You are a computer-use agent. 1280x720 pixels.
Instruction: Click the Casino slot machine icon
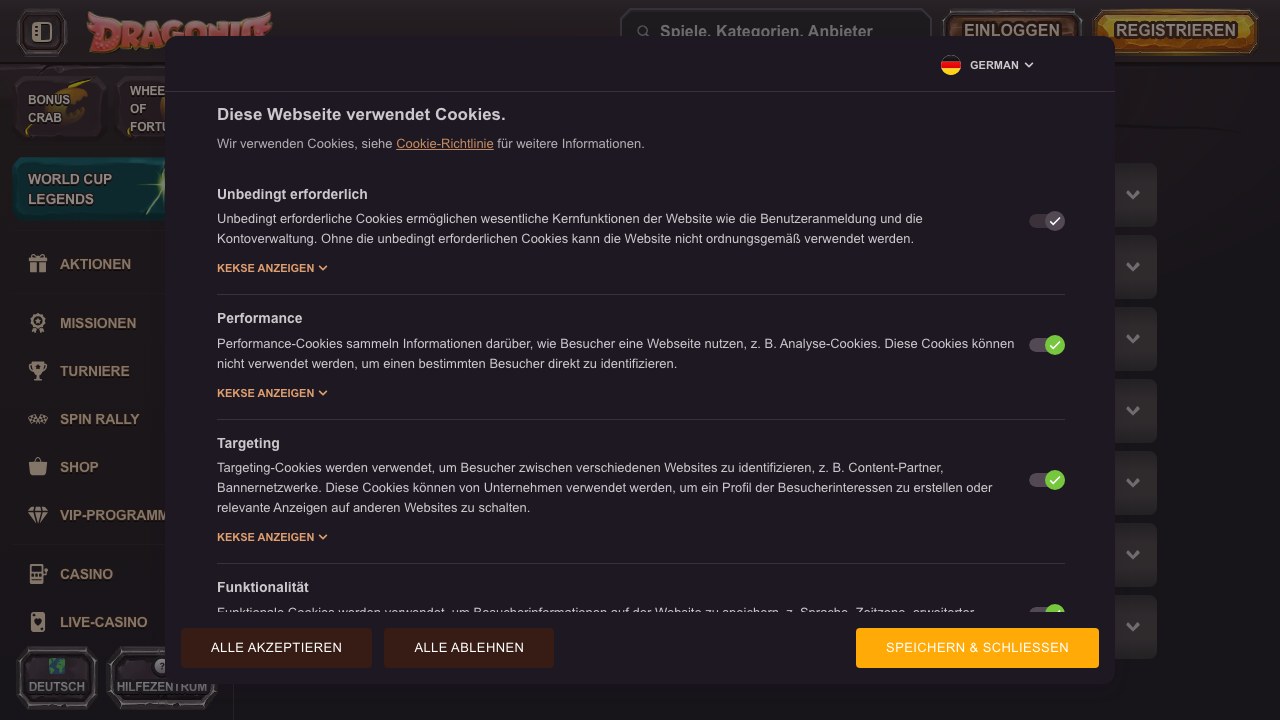click(38, 574)
